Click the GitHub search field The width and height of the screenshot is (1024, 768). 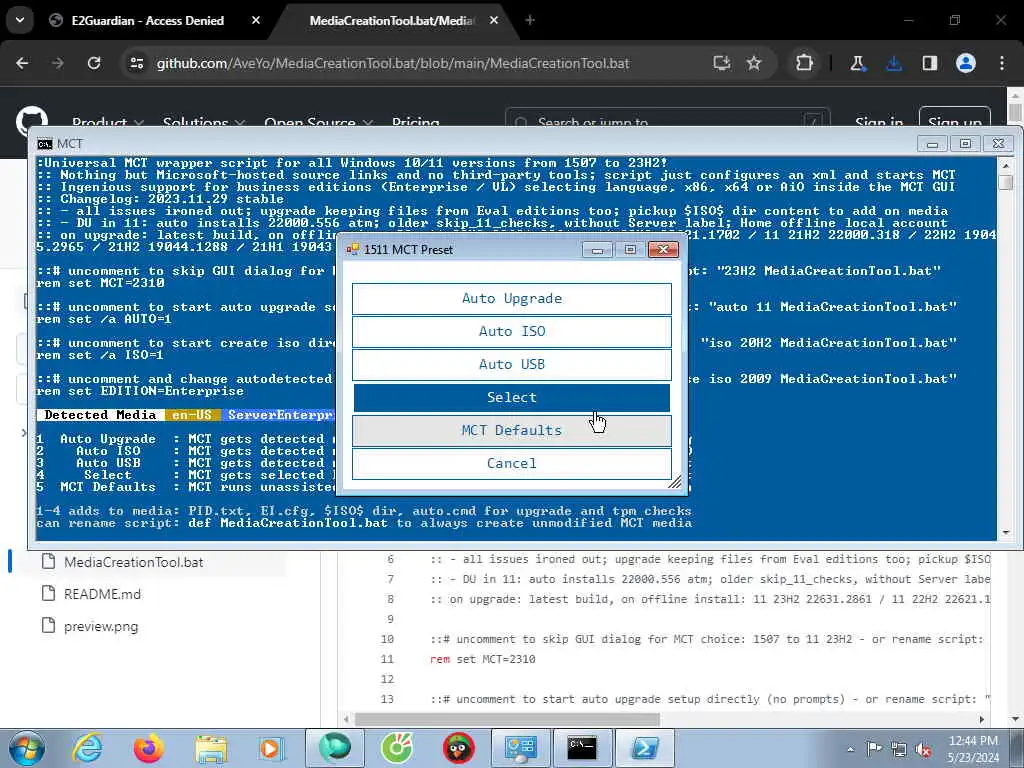(667, 122)
